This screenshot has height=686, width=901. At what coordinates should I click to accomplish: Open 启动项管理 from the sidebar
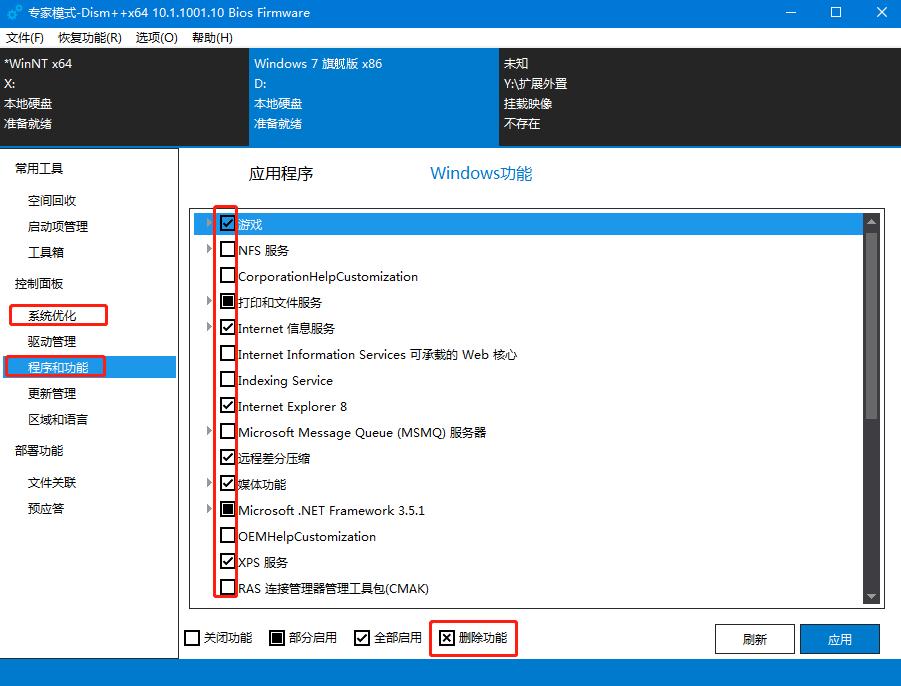coord(59,226)
